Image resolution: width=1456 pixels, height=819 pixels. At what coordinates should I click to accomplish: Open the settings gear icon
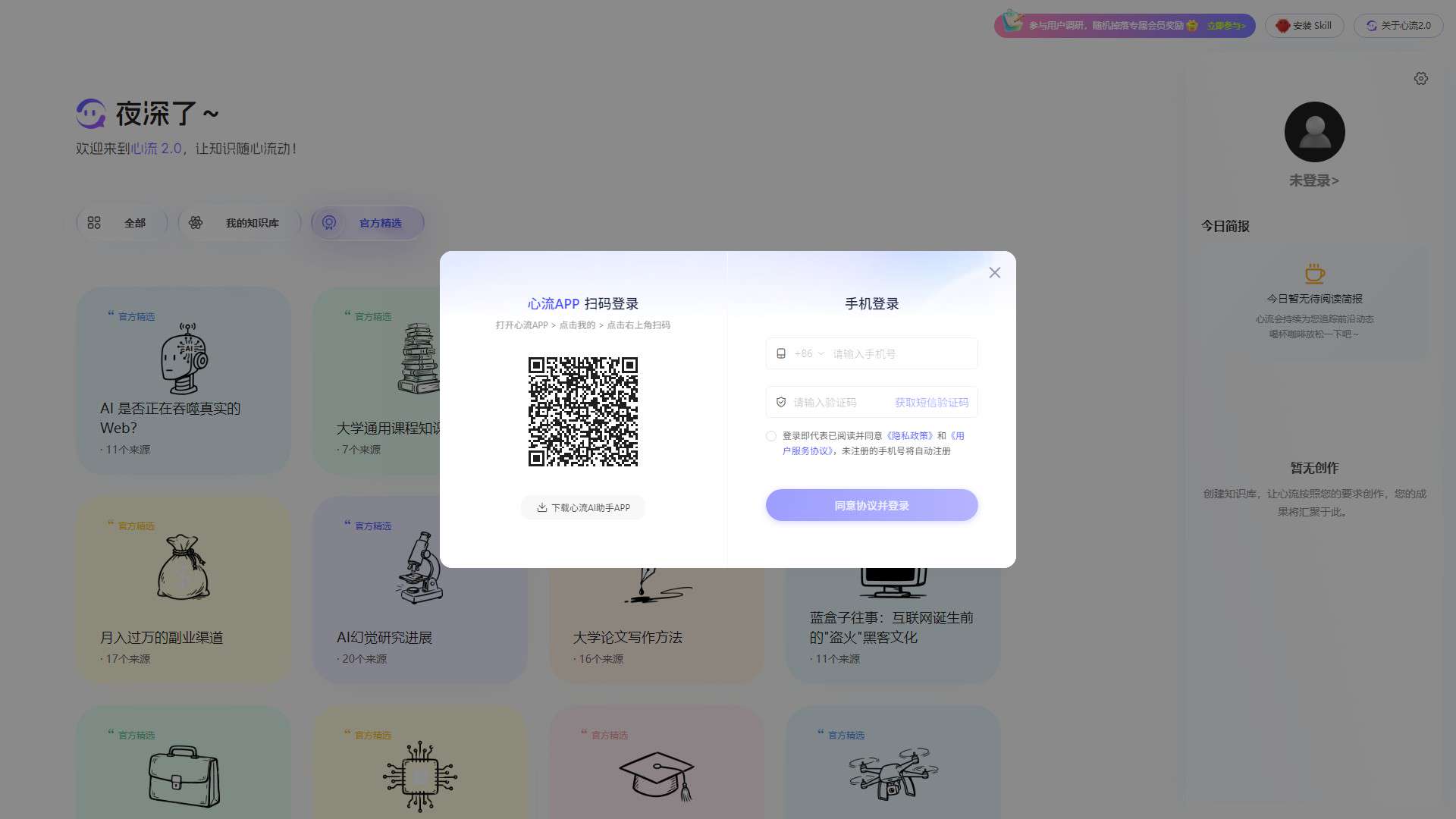pyautogui.click(x=1421, y=79)
